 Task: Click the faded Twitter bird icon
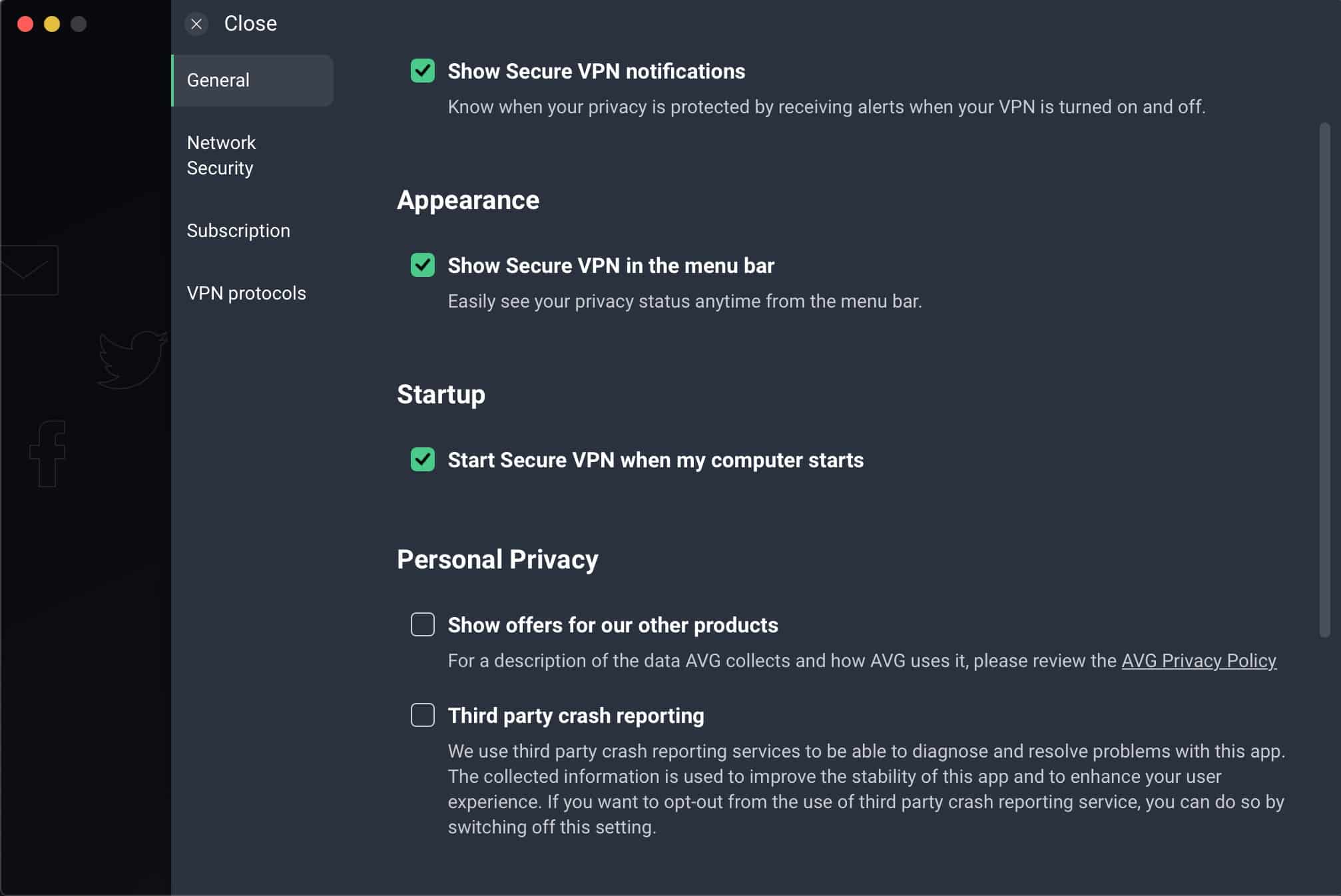pos(132,359)
